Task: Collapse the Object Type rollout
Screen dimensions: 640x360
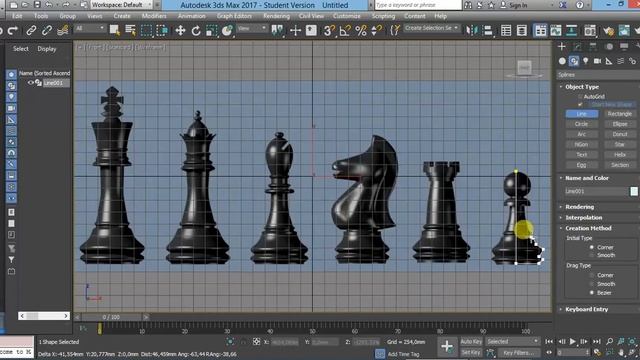Action: [x=582, y=87]
